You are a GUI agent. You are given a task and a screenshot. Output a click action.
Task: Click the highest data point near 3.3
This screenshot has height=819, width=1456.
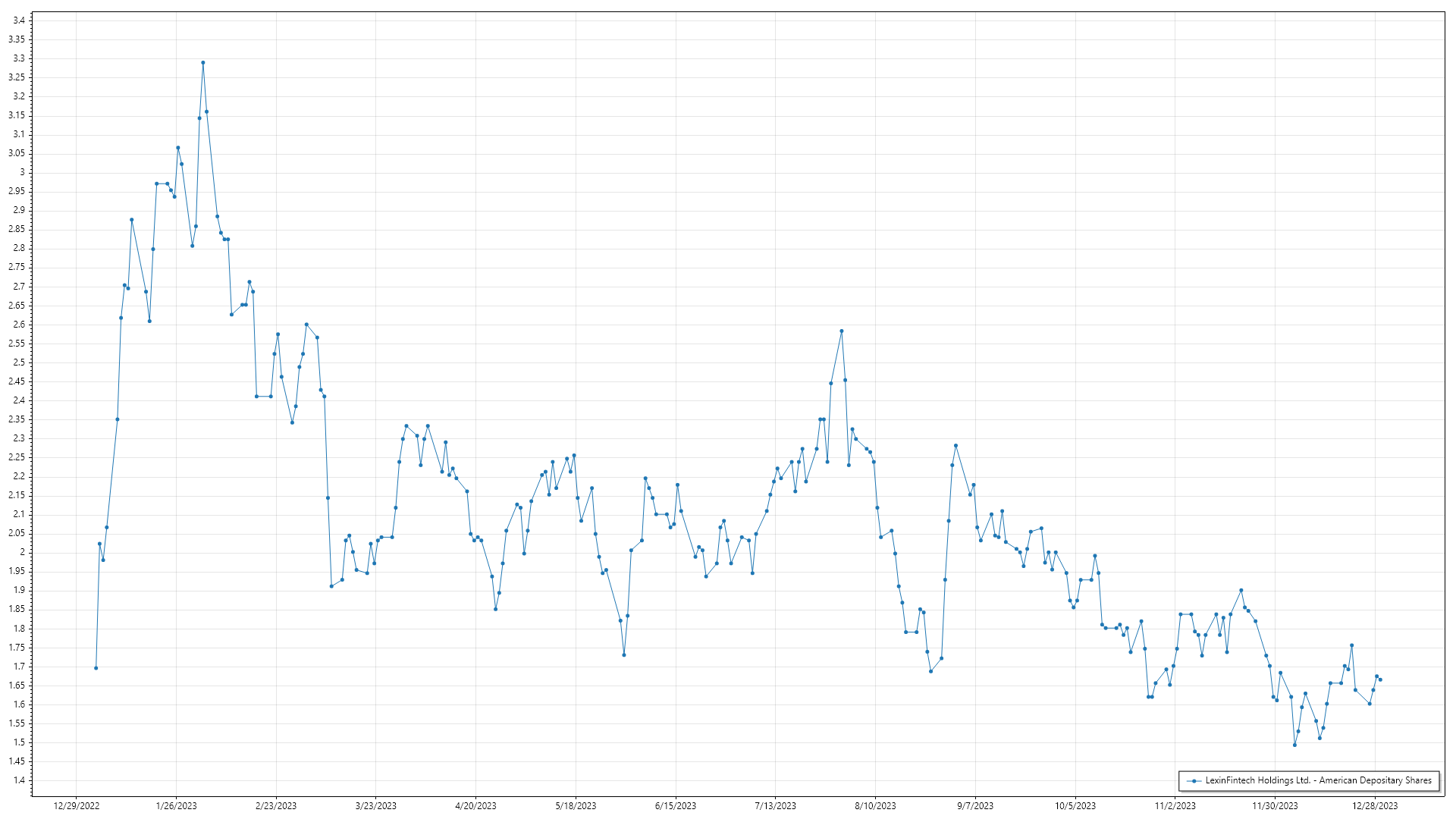tap(202, 63)
